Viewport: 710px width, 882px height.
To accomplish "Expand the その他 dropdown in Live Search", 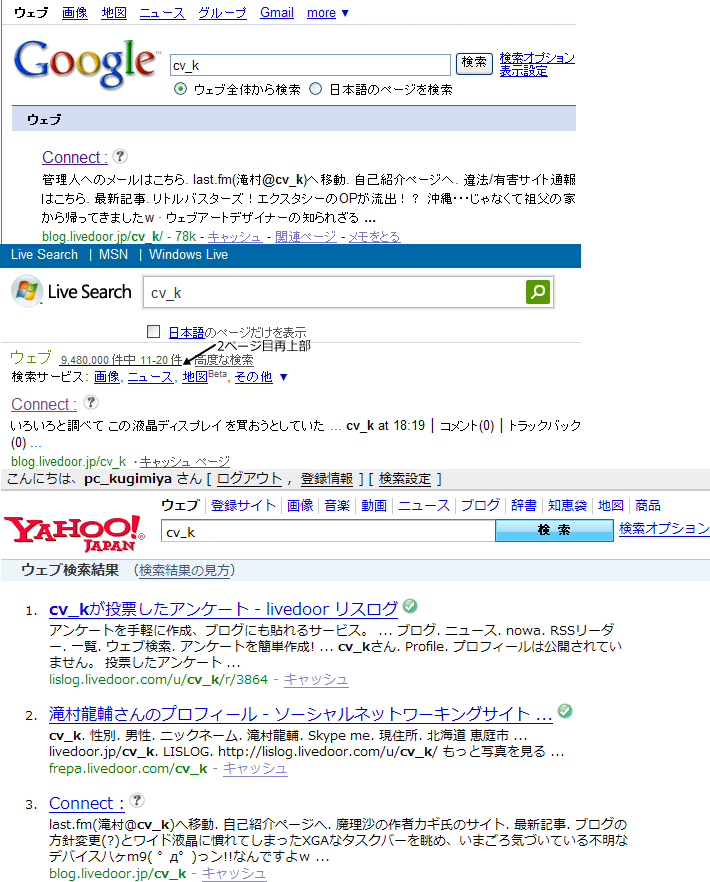I will (x=261, y=377).
